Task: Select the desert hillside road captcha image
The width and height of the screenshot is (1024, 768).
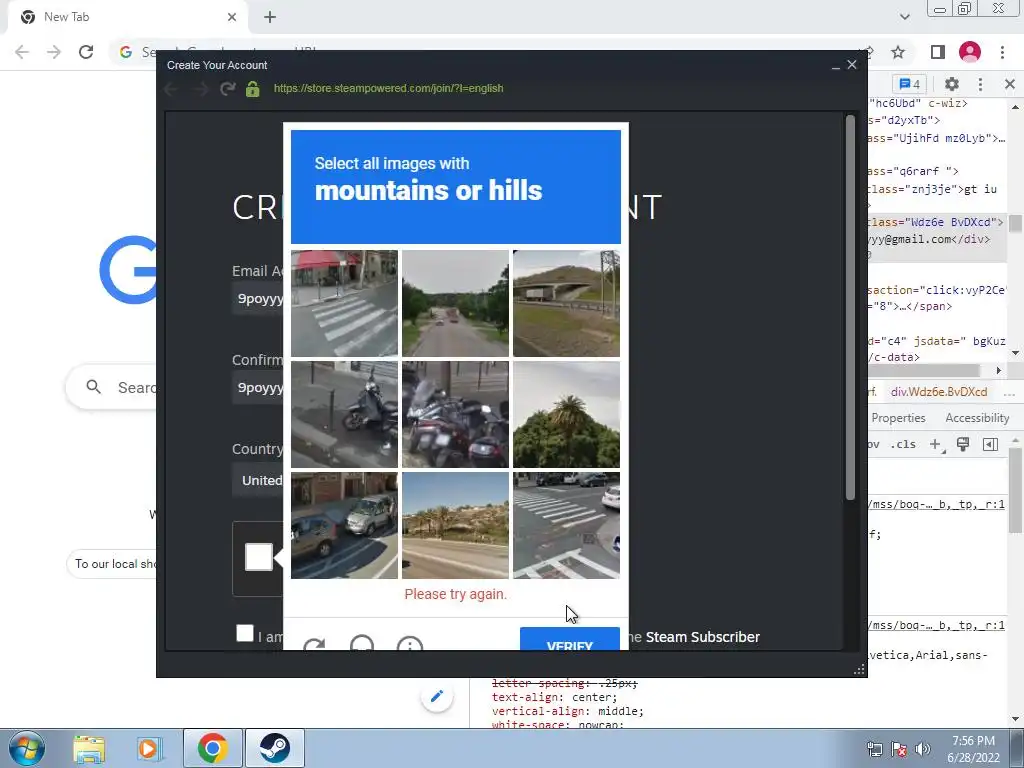Action: (455, 526)
